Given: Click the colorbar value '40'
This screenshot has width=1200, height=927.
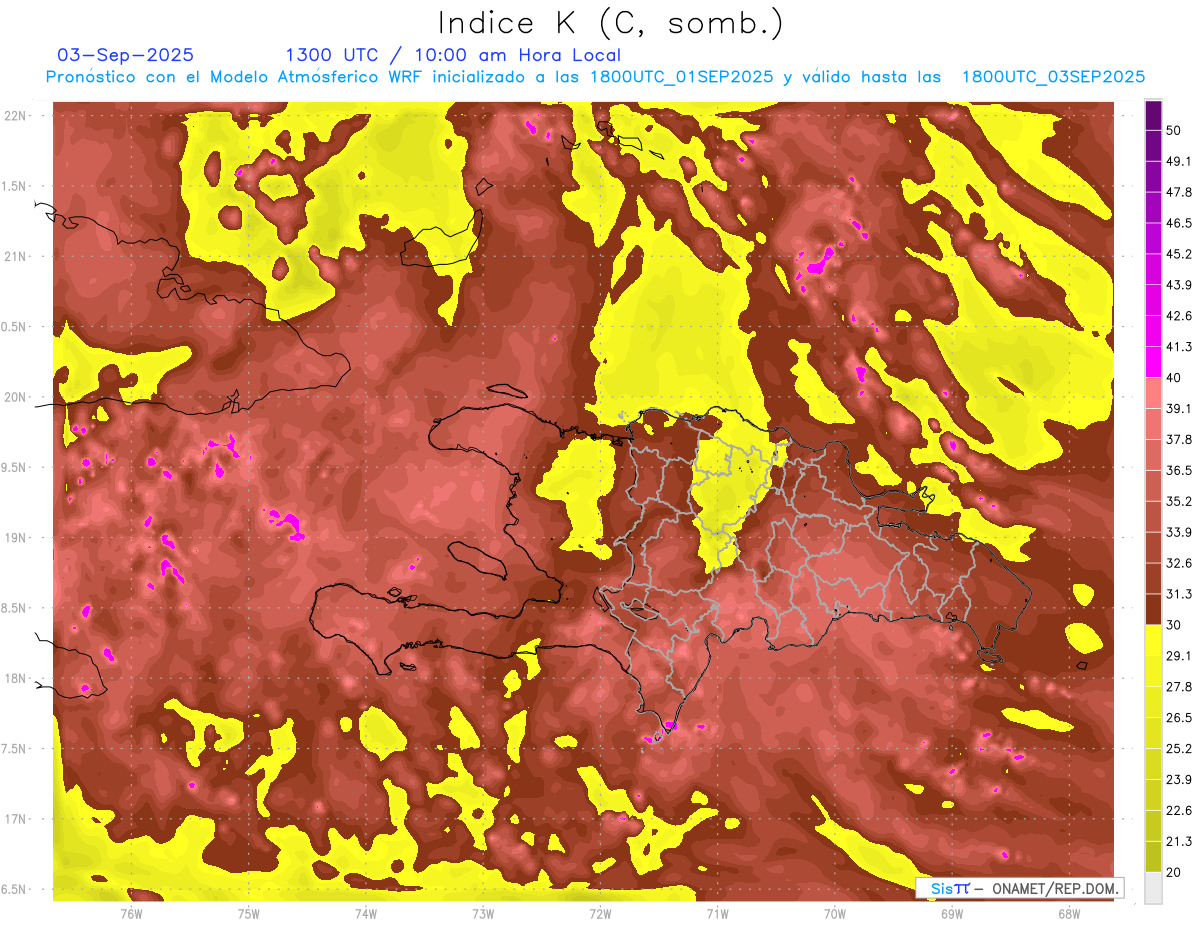Looking at the screenshot, I should pos(1174,378).
